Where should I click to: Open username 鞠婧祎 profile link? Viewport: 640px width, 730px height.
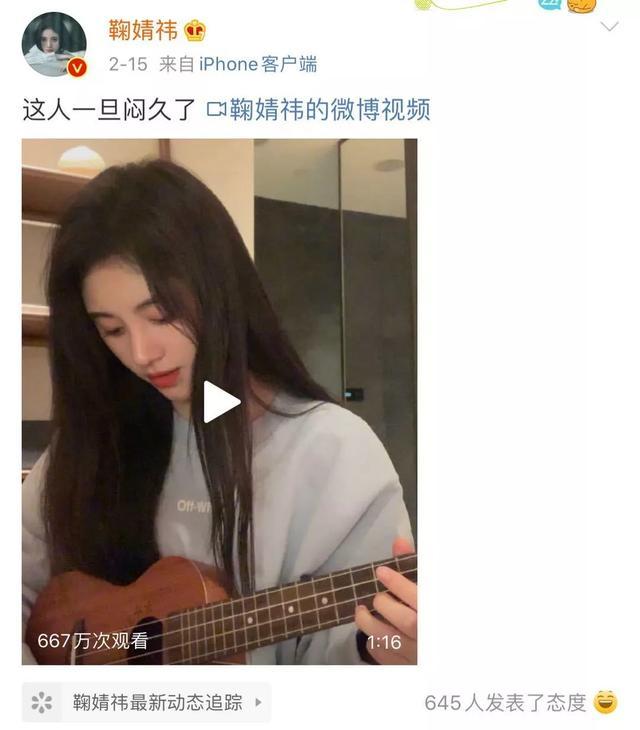(x=143, y=30)
